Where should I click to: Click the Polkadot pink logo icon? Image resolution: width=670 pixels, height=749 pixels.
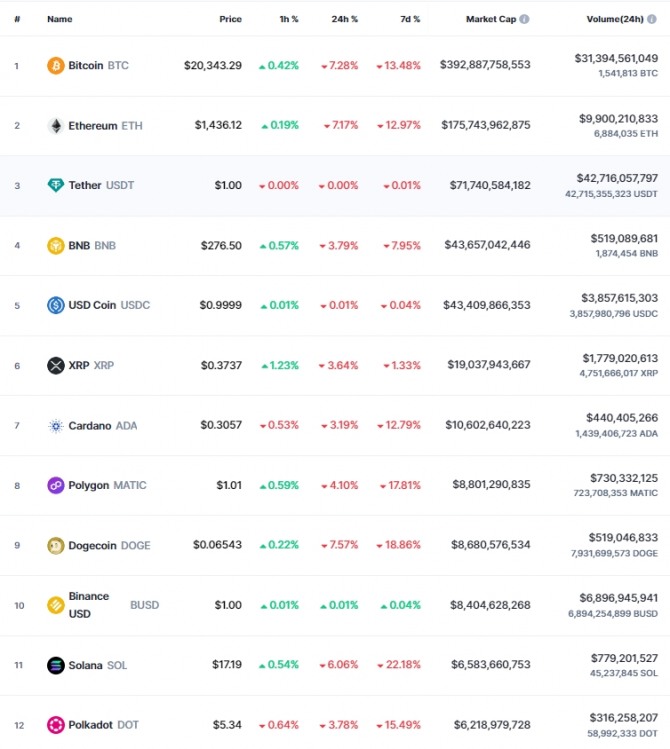[x=55, y=725]
